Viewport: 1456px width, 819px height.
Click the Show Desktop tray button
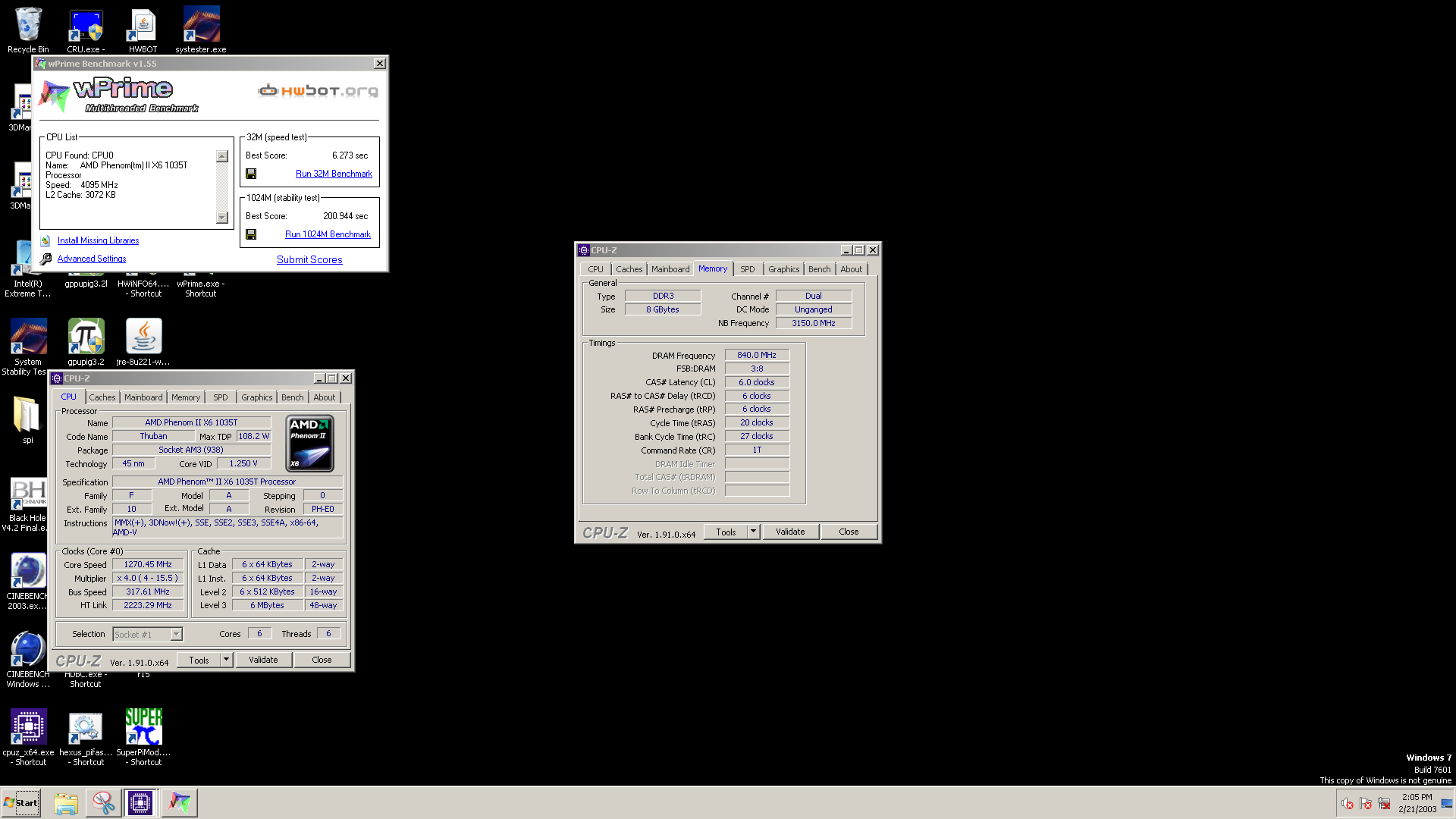point(1447,803)
